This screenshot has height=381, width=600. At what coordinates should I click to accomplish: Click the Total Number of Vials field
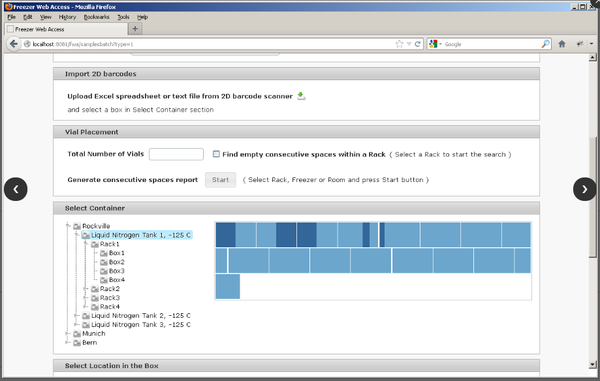pyautogui.click(x=176, y=154)
